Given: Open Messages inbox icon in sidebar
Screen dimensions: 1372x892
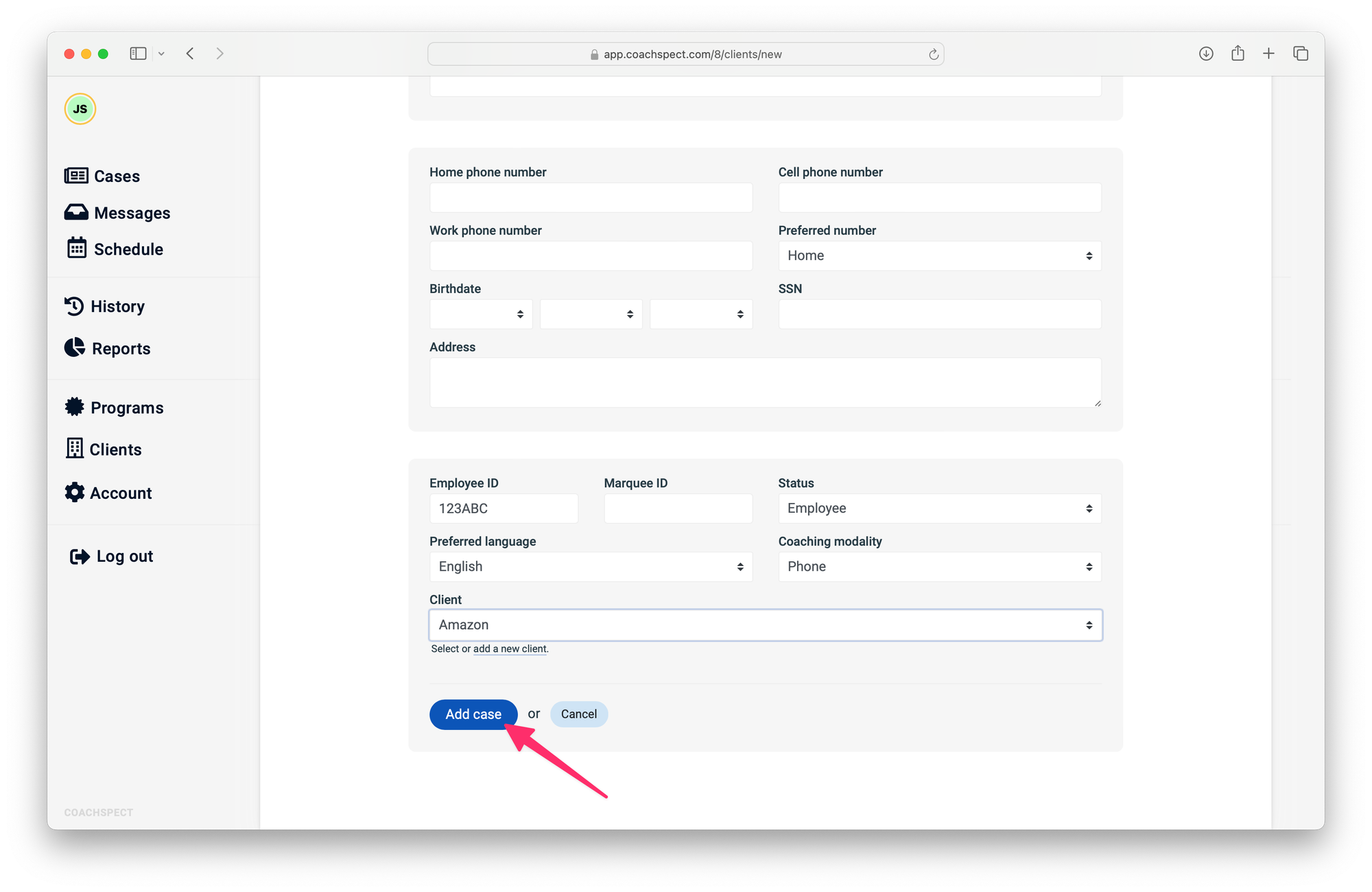Looking at the screenshot, I should click(76, 212).
